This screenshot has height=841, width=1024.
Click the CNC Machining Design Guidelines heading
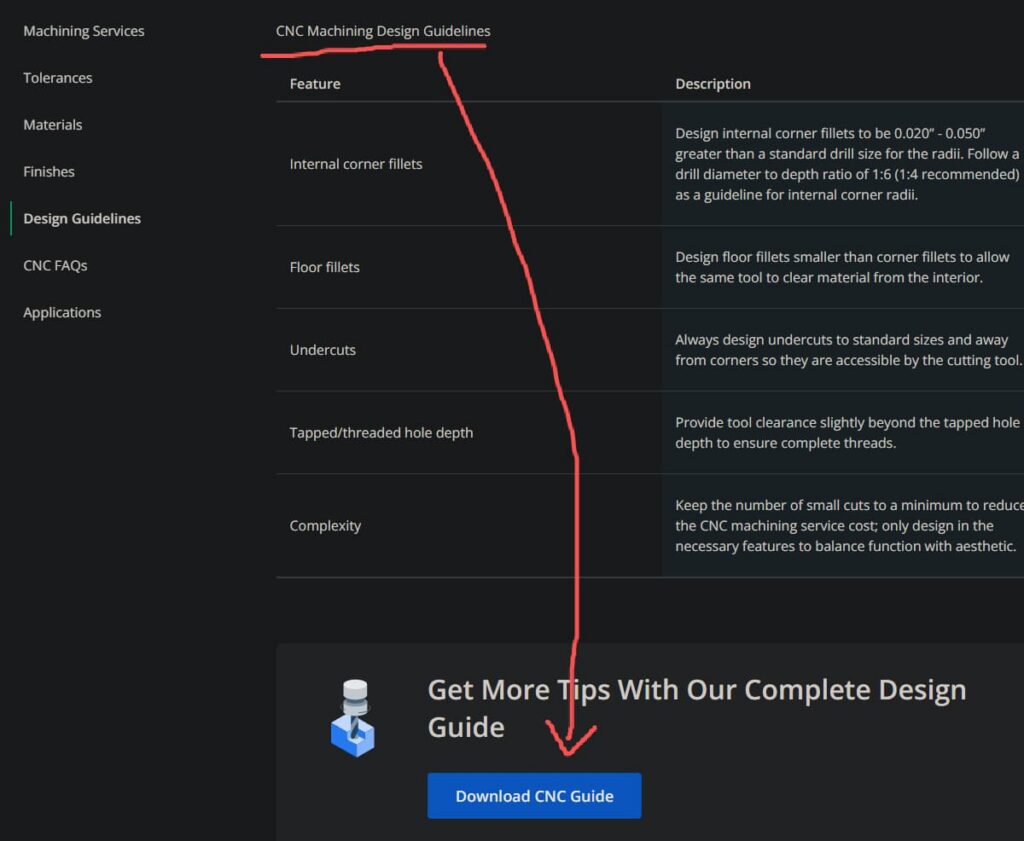(383, 31)
